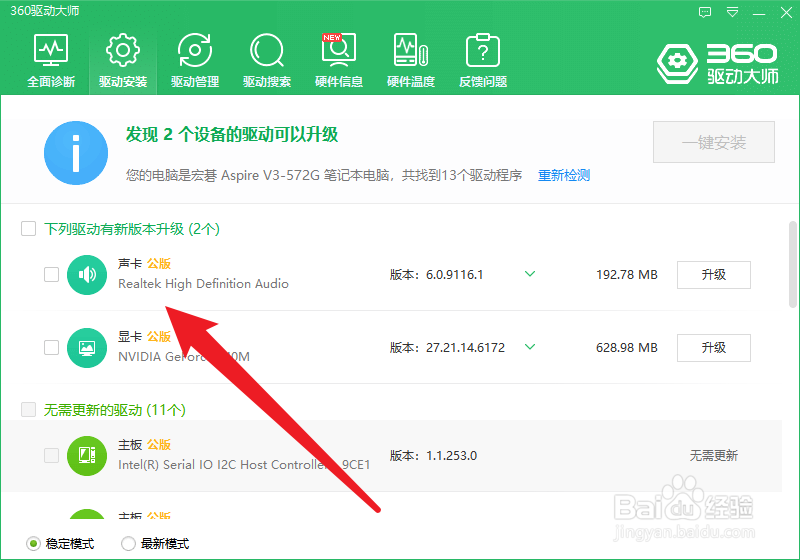This screenshot has height=560, width=800.
Task: Click the 无需更新 status text
Action: (714, 455)
